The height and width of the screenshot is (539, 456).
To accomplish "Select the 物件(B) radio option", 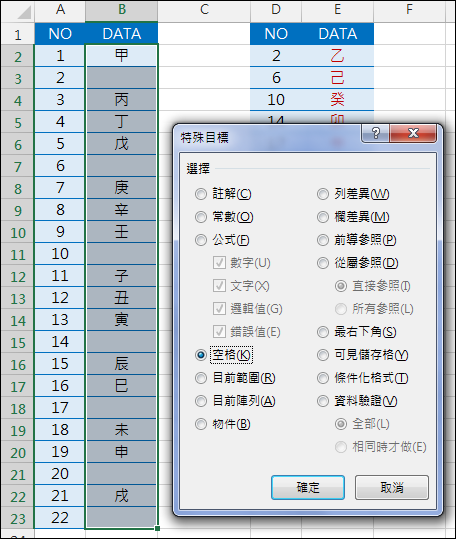I will 201,424.
